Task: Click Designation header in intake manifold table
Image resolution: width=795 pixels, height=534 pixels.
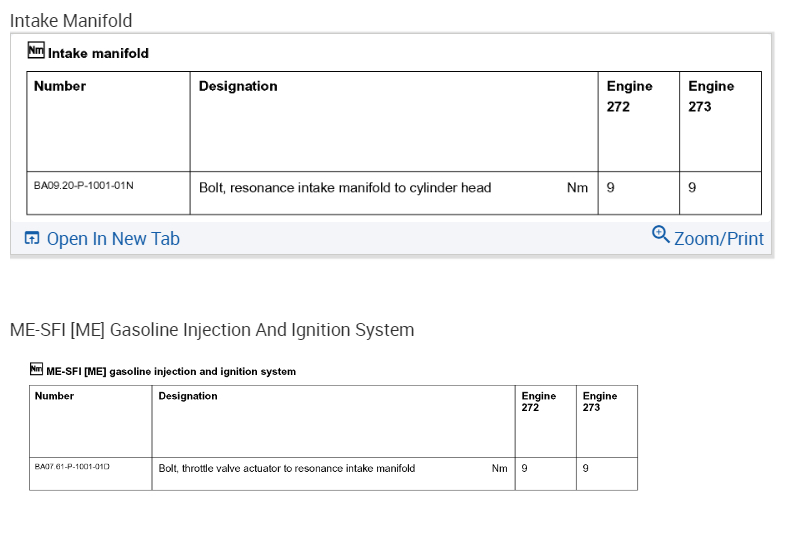Action: click(238, 86)
